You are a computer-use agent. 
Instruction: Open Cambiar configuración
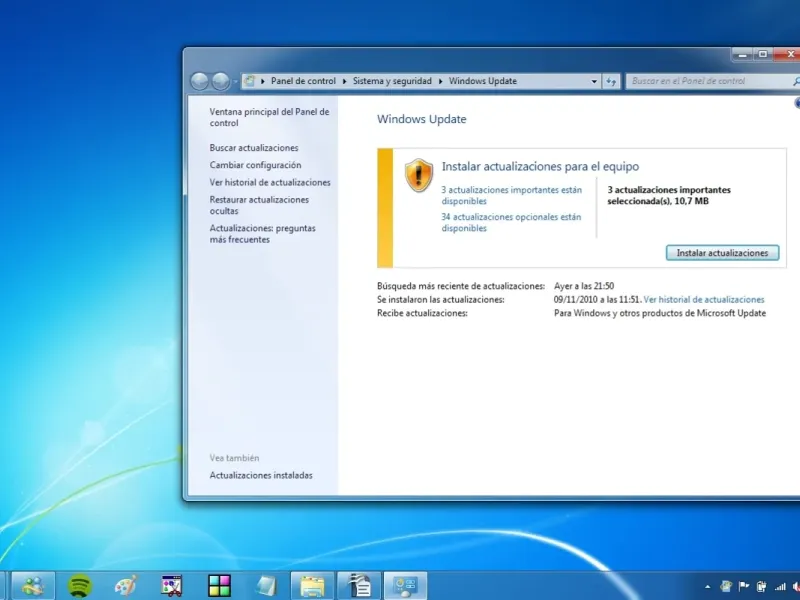coord(255,165)
